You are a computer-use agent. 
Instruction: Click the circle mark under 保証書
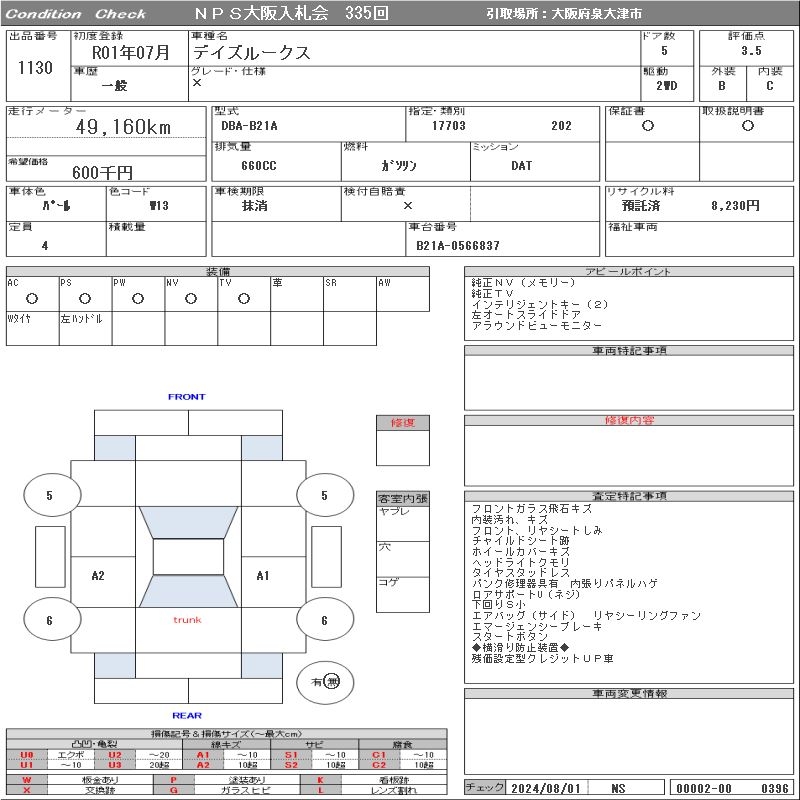pos(648,126)
